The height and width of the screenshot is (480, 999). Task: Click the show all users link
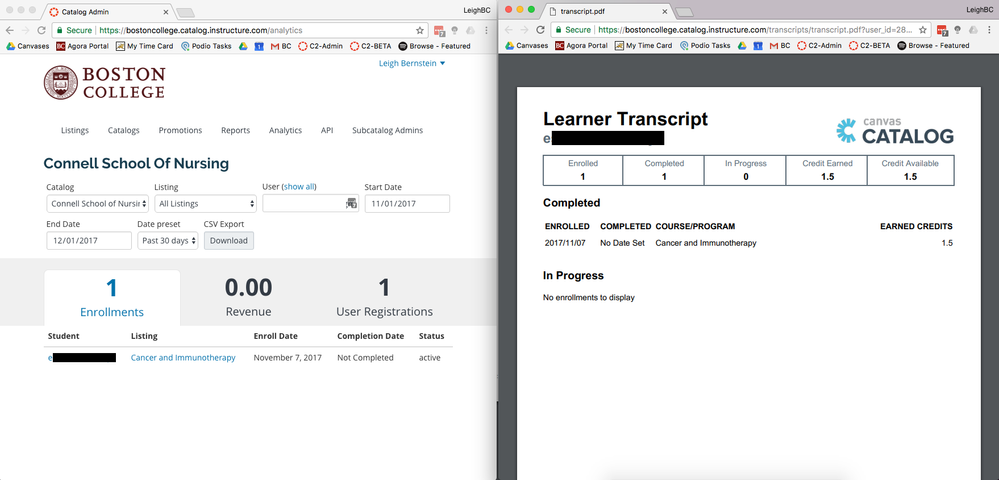(299, 187)
